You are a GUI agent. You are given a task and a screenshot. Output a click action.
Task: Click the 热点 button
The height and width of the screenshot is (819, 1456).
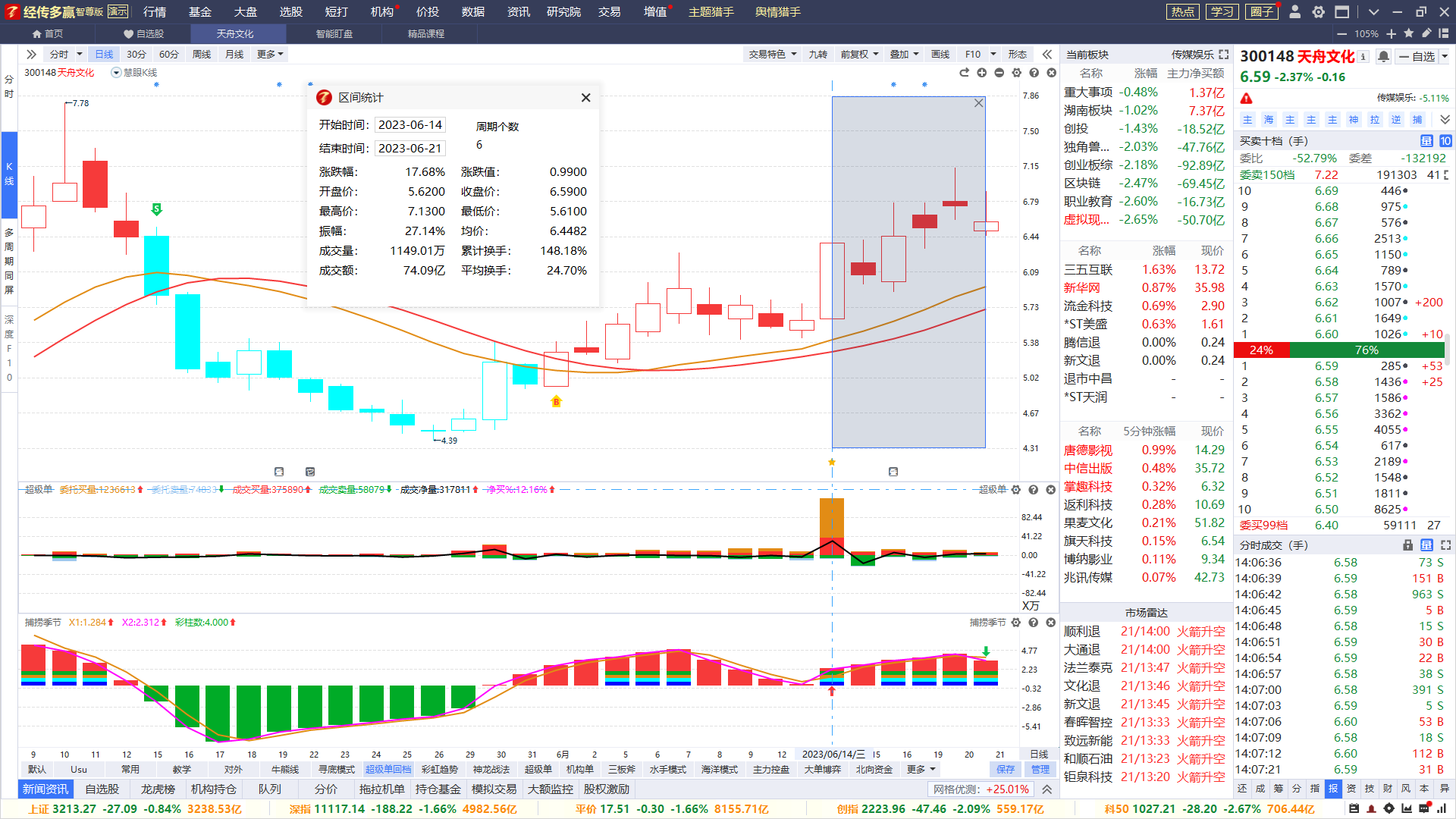pos(1183,12)
